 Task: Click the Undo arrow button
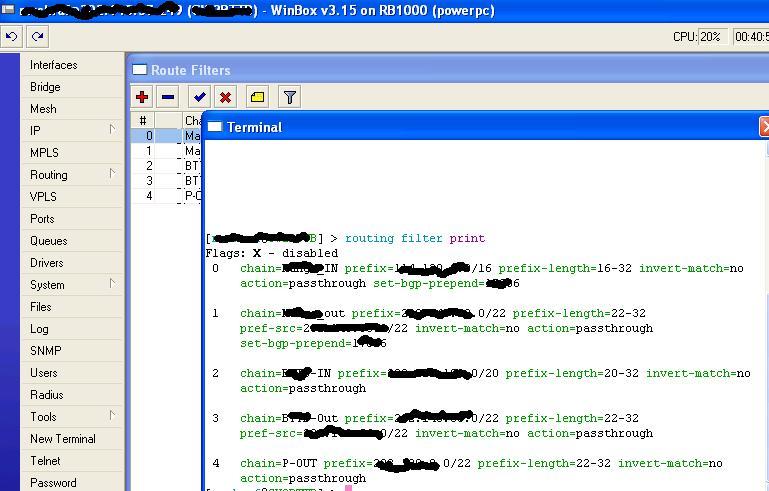point(12,37)
